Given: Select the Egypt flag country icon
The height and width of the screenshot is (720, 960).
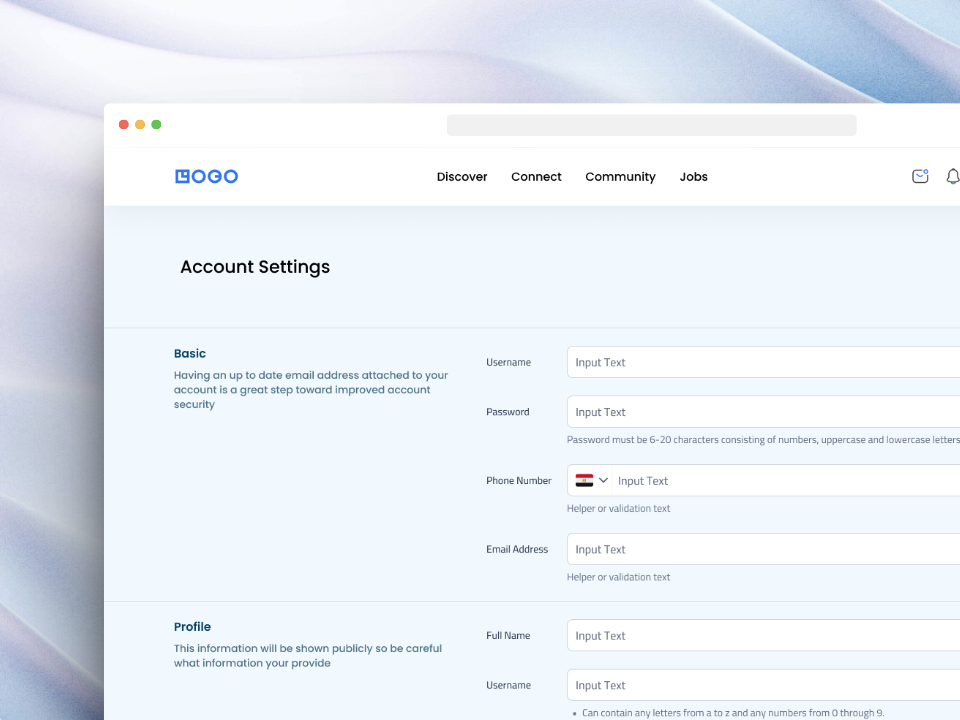Looking at the screenshot, I should point(584,481).
